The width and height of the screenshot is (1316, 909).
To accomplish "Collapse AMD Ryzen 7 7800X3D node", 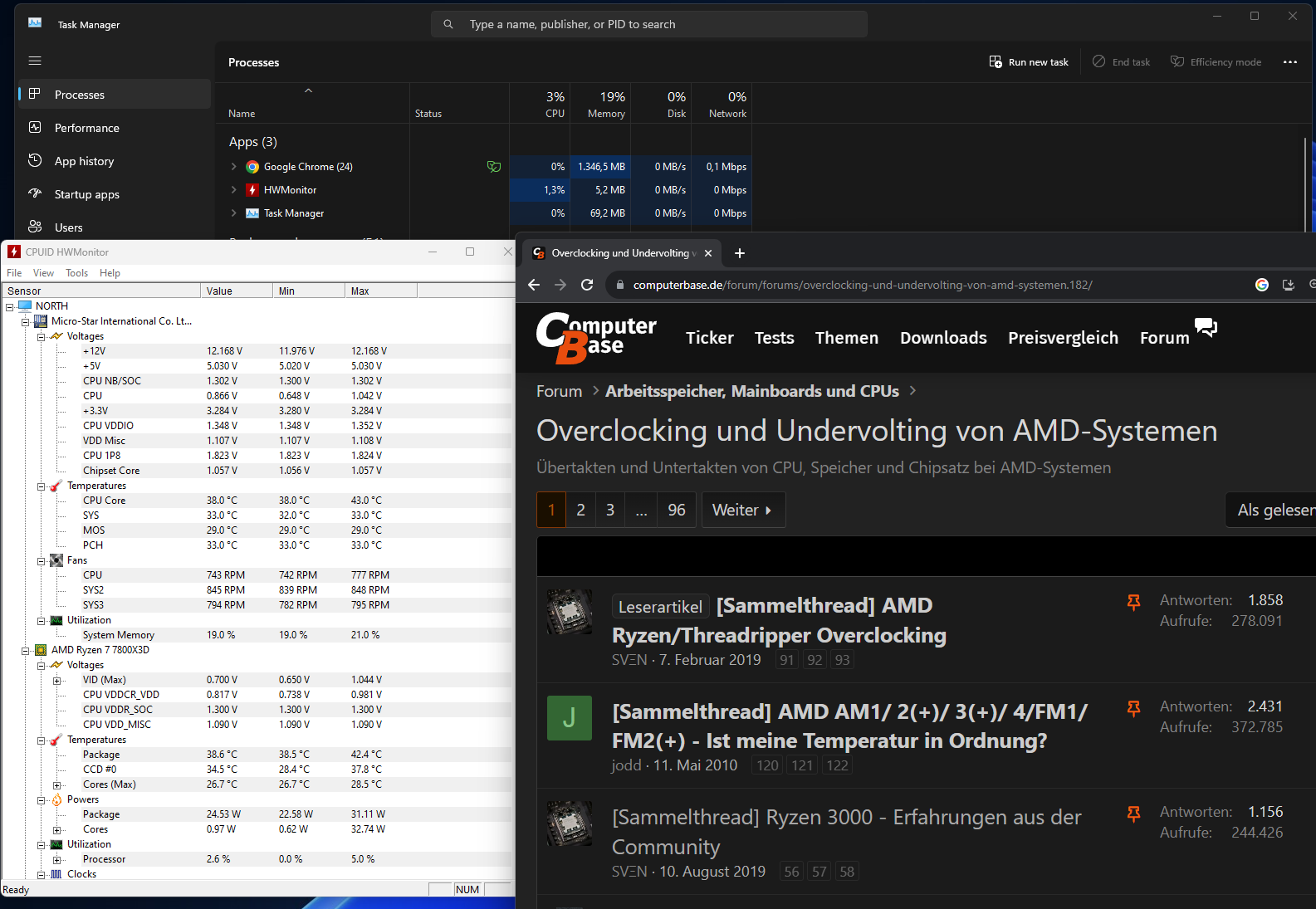I will pyautogui.click(x=25, y=650).
